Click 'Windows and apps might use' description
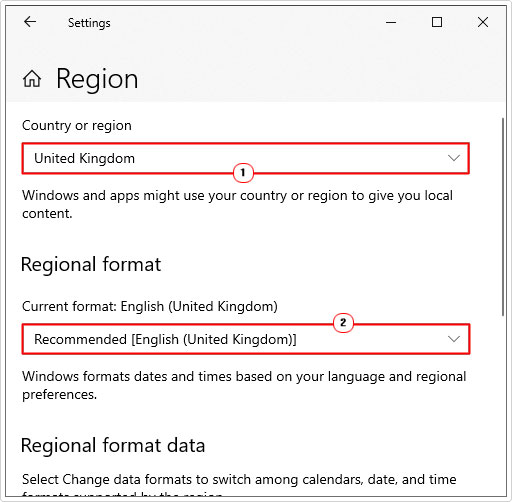The width and height of the screenshot is (512, 502). click(x=237, y=204)
